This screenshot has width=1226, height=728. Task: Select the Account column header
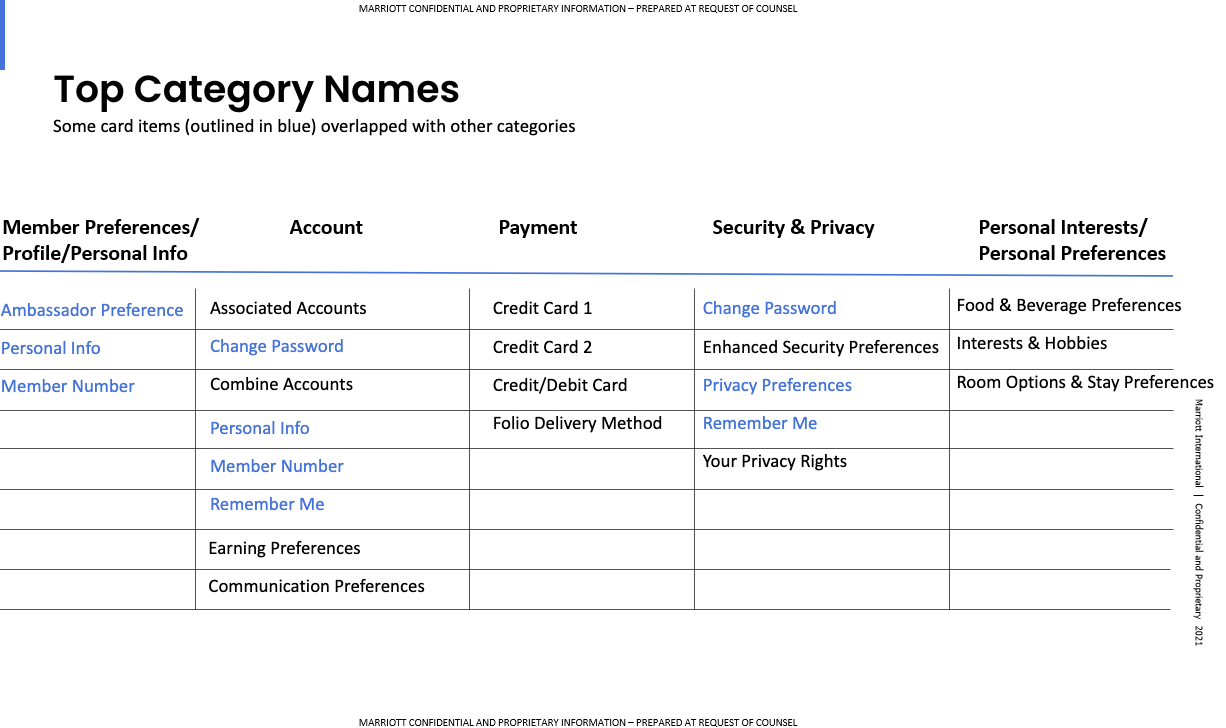(326, 228)
